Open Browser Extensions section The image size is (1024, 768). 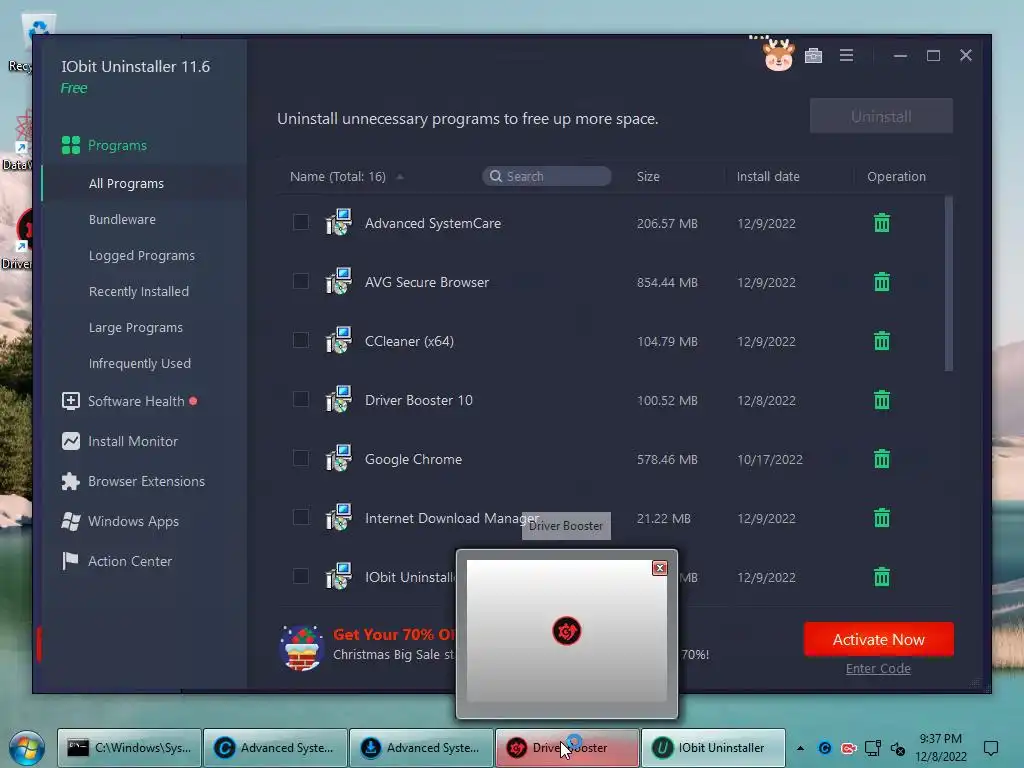[133, 481]
